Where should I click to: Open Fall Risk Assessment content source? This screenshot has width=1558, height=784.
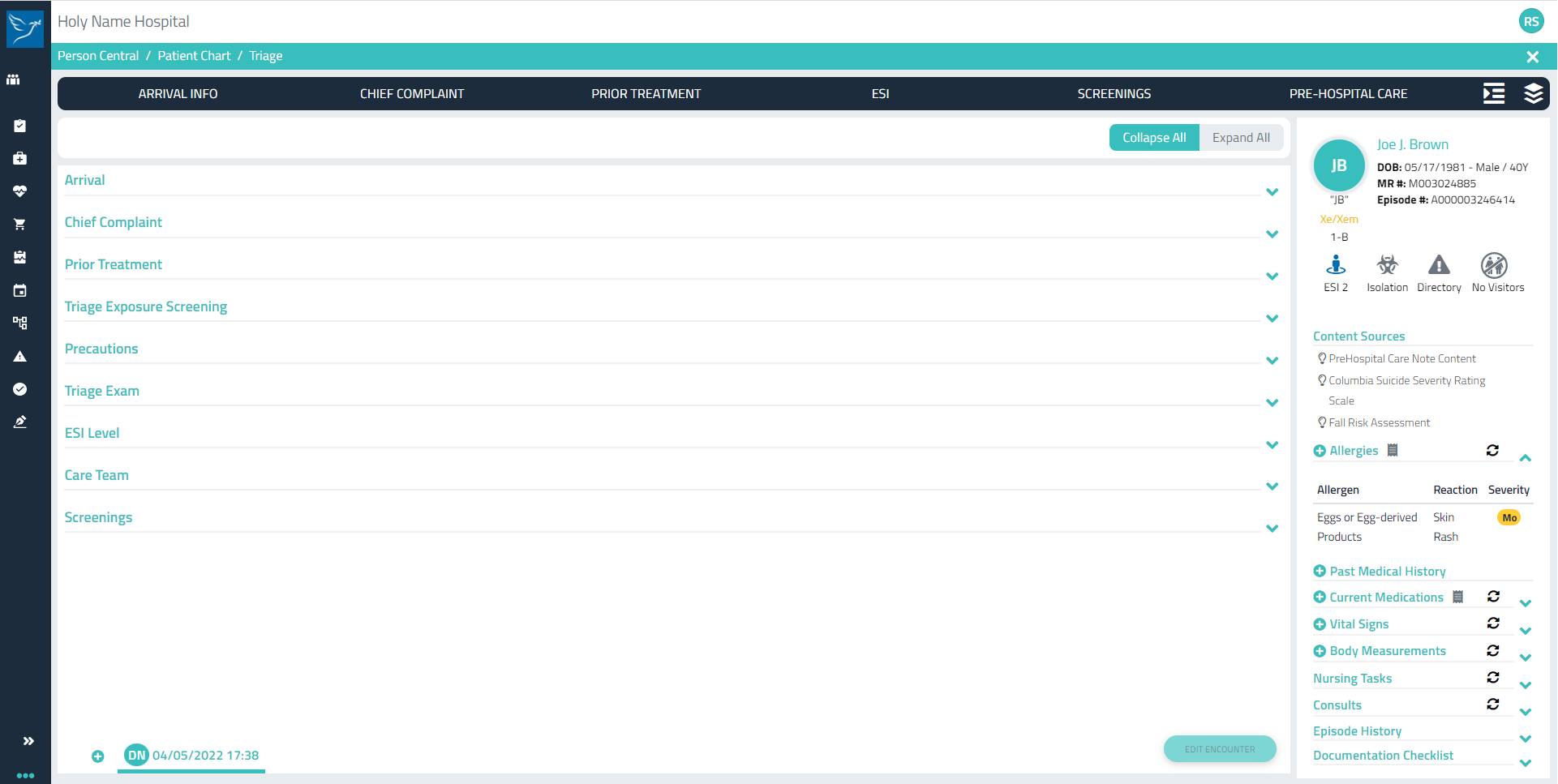tap(1379, 422)
